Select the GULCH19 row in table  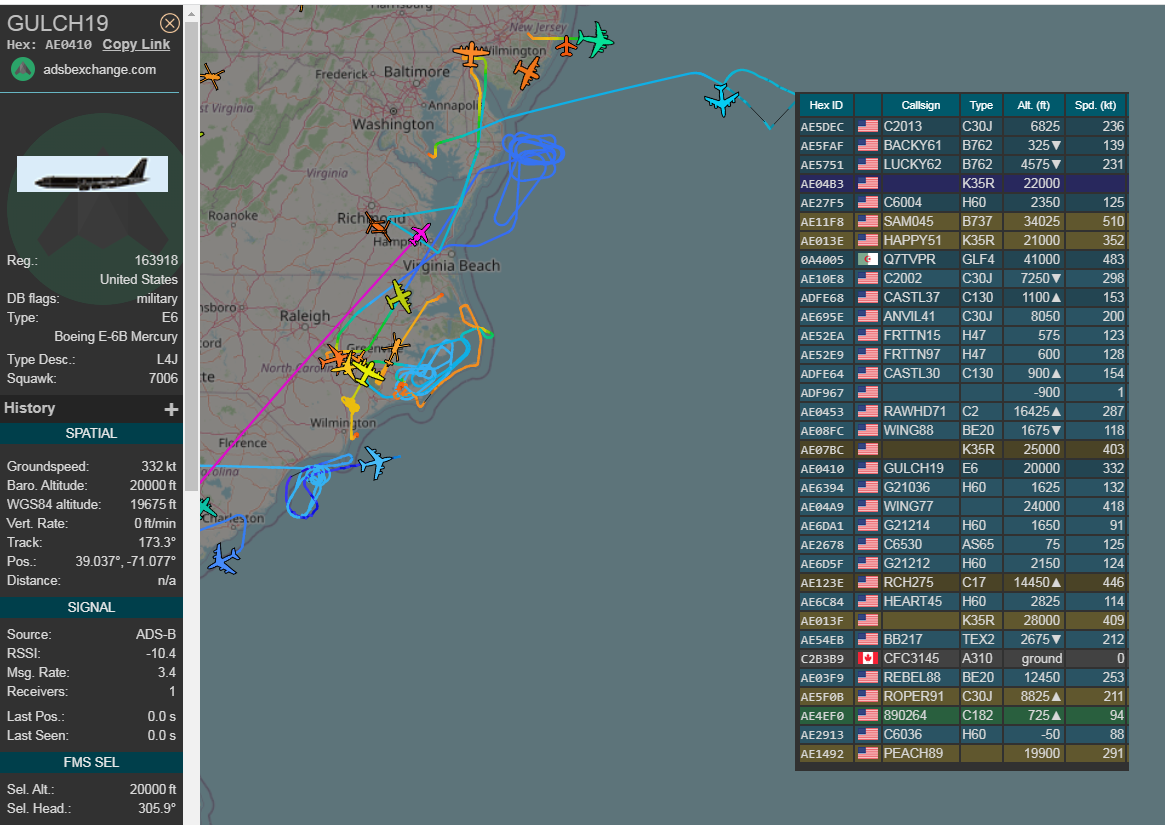(962, 469)
